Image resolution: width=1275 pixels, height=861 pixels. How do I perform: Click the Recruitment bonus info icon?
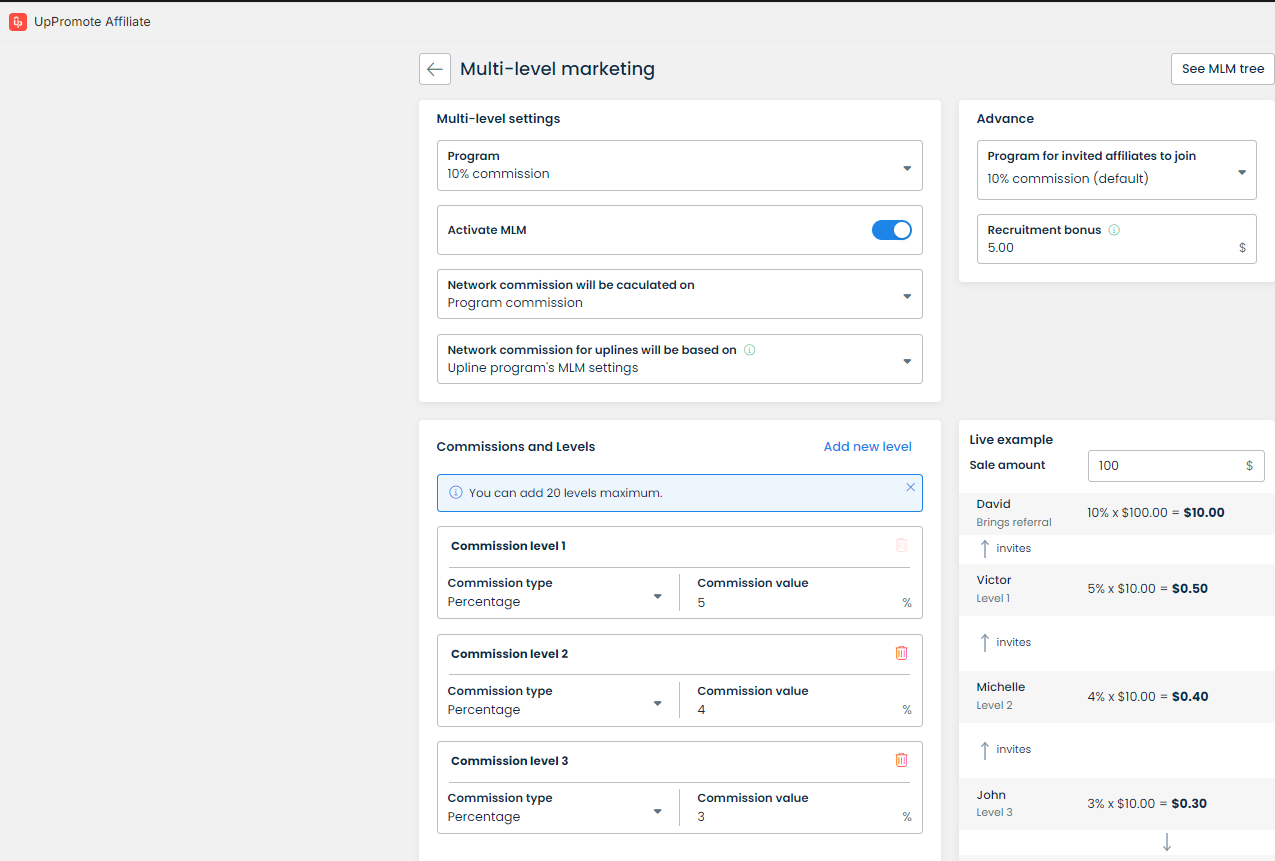[x=1114, y=230]
